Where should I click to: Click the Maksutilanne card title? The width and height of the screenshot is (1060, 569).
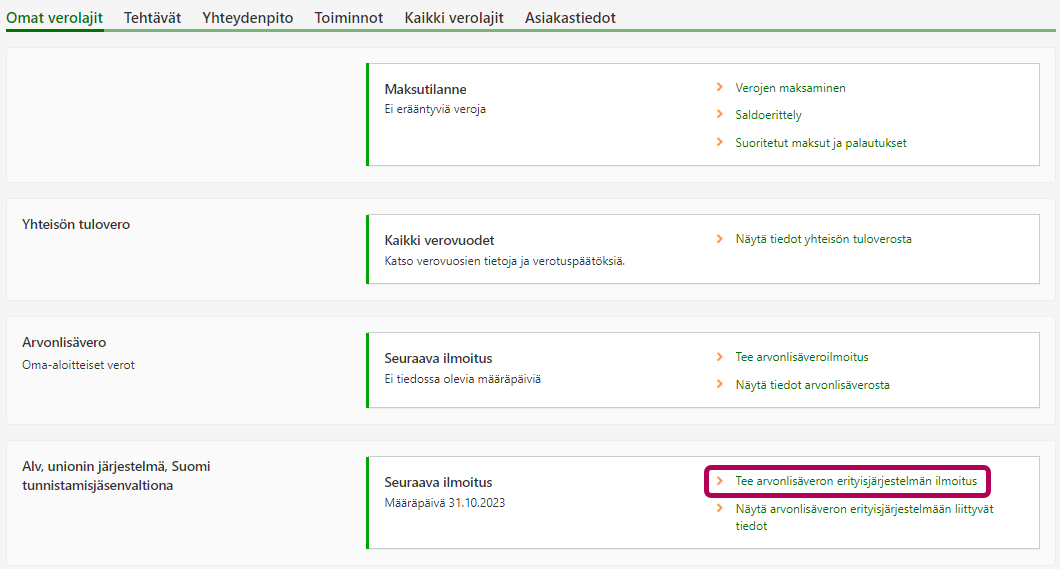425,90
